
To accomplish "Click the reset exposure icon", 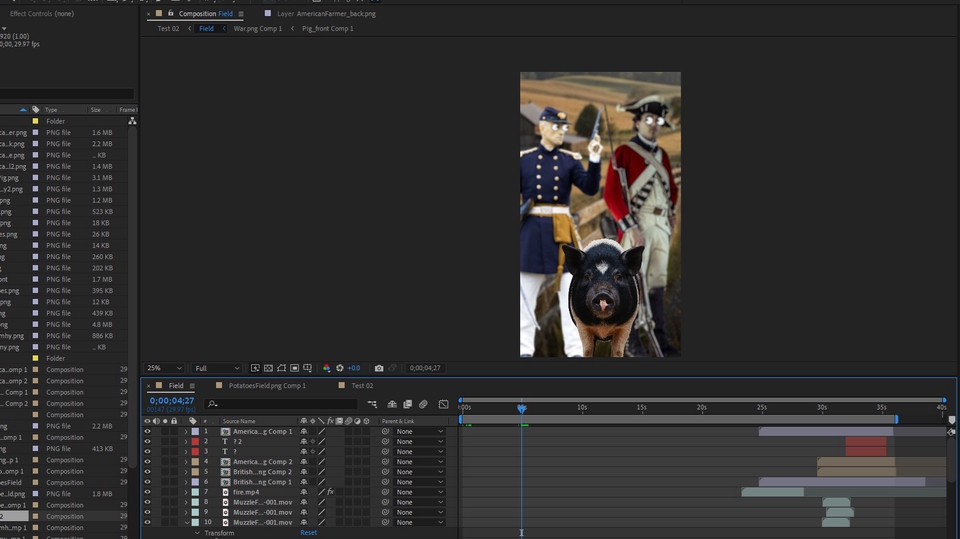I will pos(340,368).
